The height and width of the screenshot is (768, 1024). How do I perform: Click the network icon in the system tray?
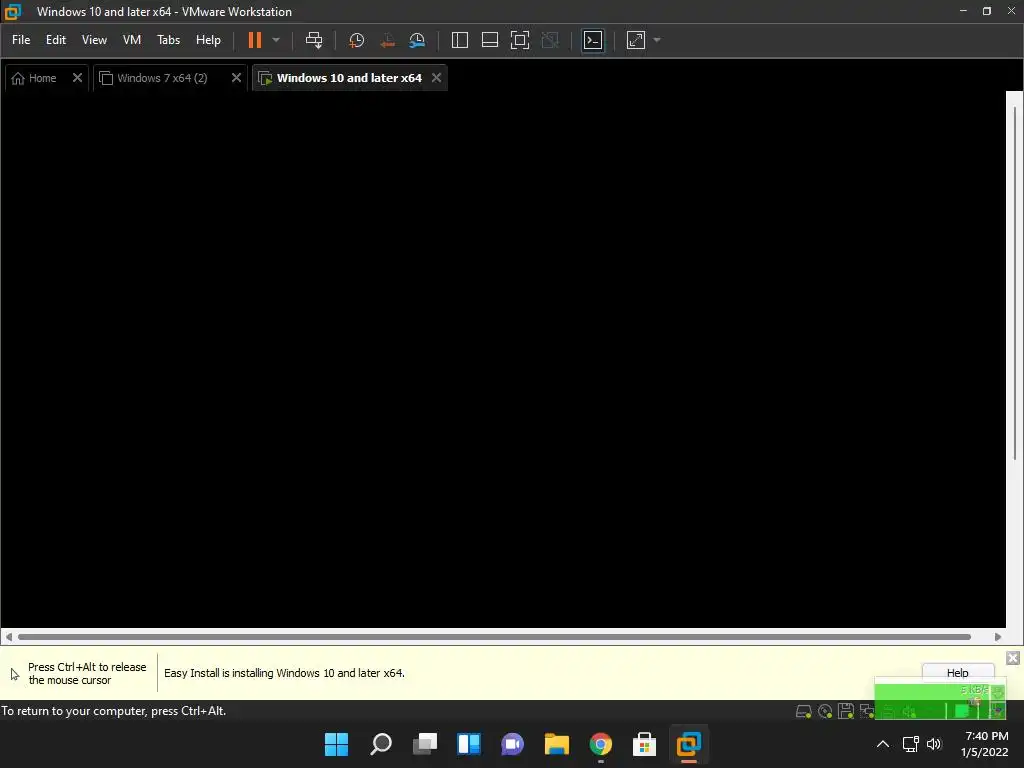(x=910, y=744)
